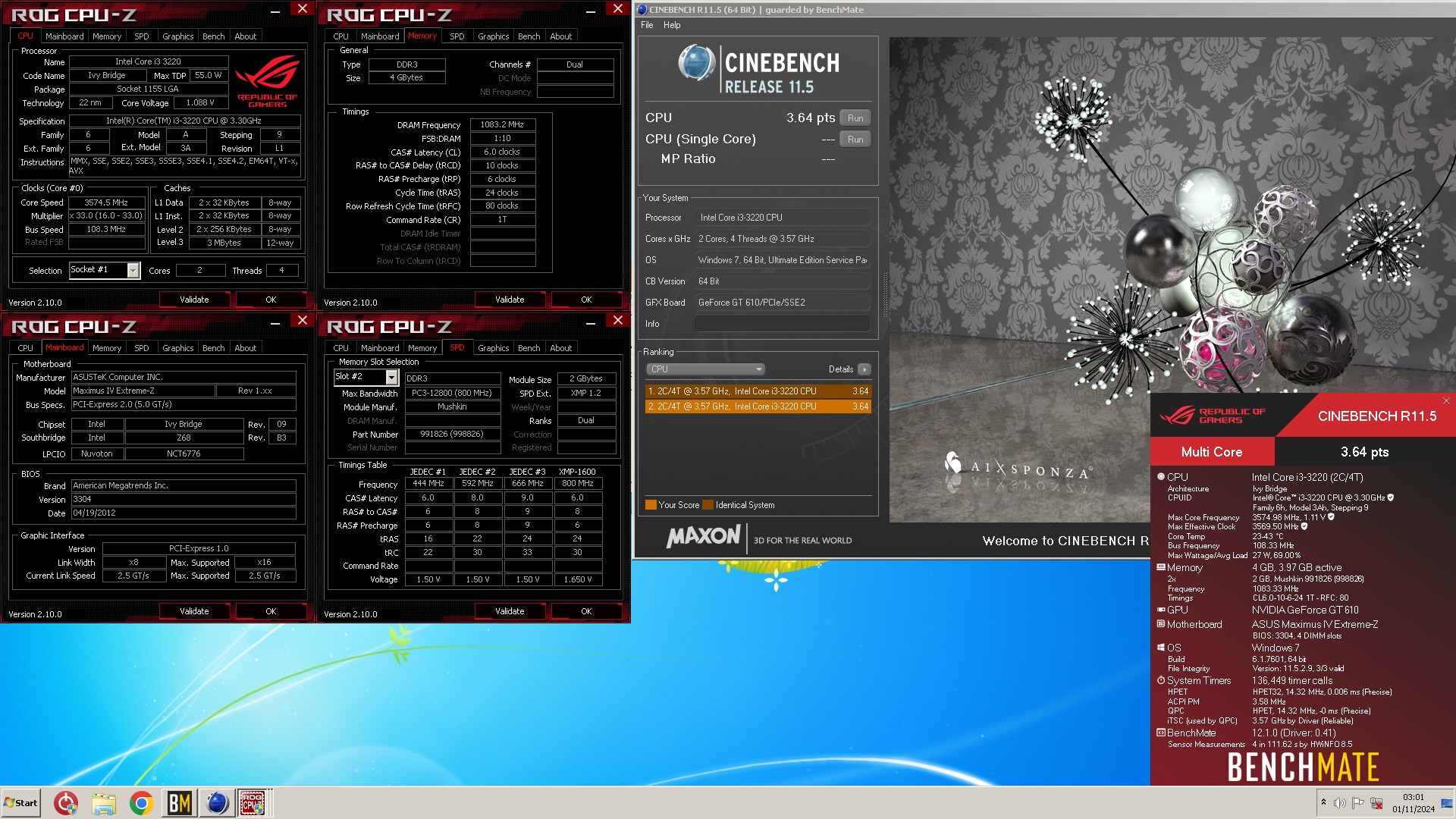Switch to Graphics tab in bottom-left Mainboard CPU-Z window
The width and height of the screenshot is (1456, 819).
(178, 348)
